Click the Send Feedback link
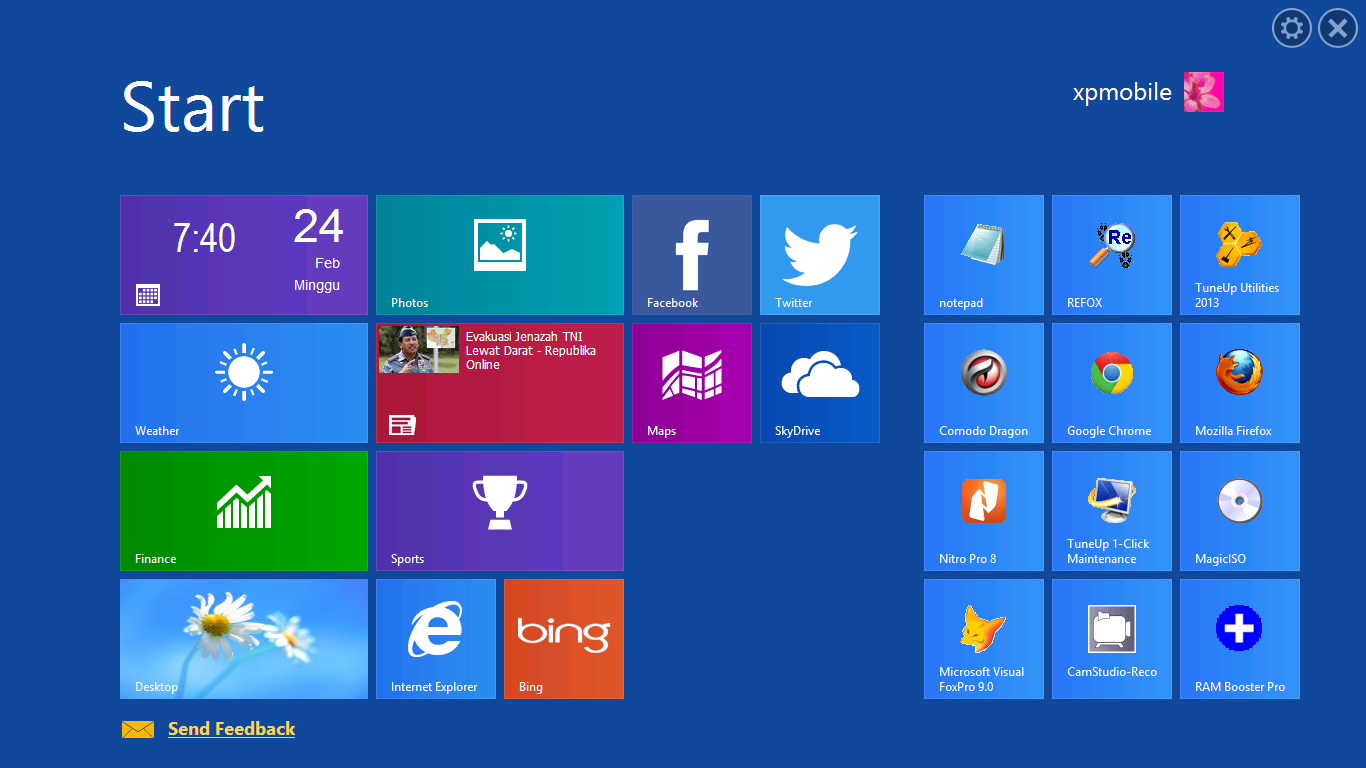Screen dimensions: 1366x768 pyautogui.click(x=231, y=729)
